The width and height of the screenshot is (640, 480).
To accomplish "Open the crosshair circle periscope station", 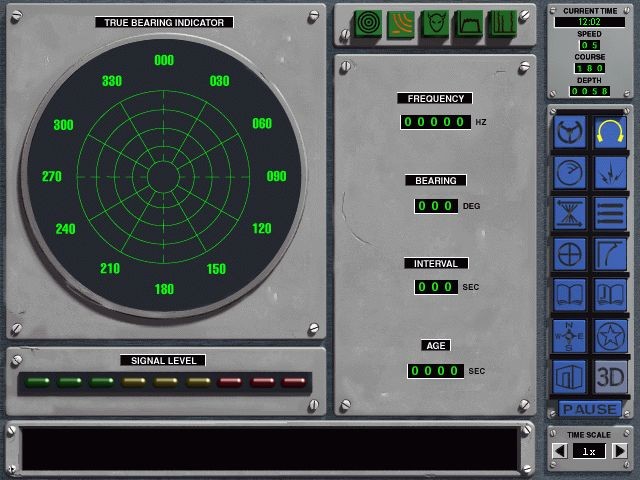I will [x=569, y=254].
